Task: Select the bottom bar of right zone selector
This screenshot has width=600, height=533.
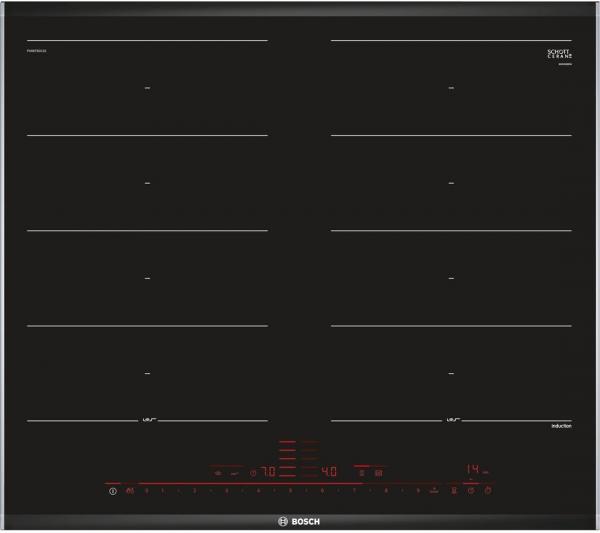Action: (x=310, y=476)
